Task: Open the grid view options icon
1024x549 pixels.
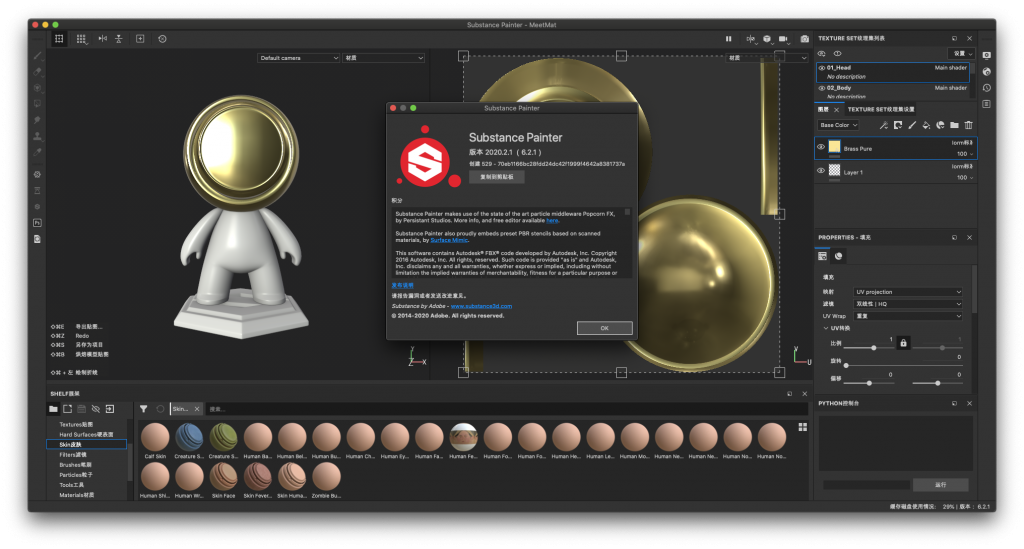Action: (81, 39)
